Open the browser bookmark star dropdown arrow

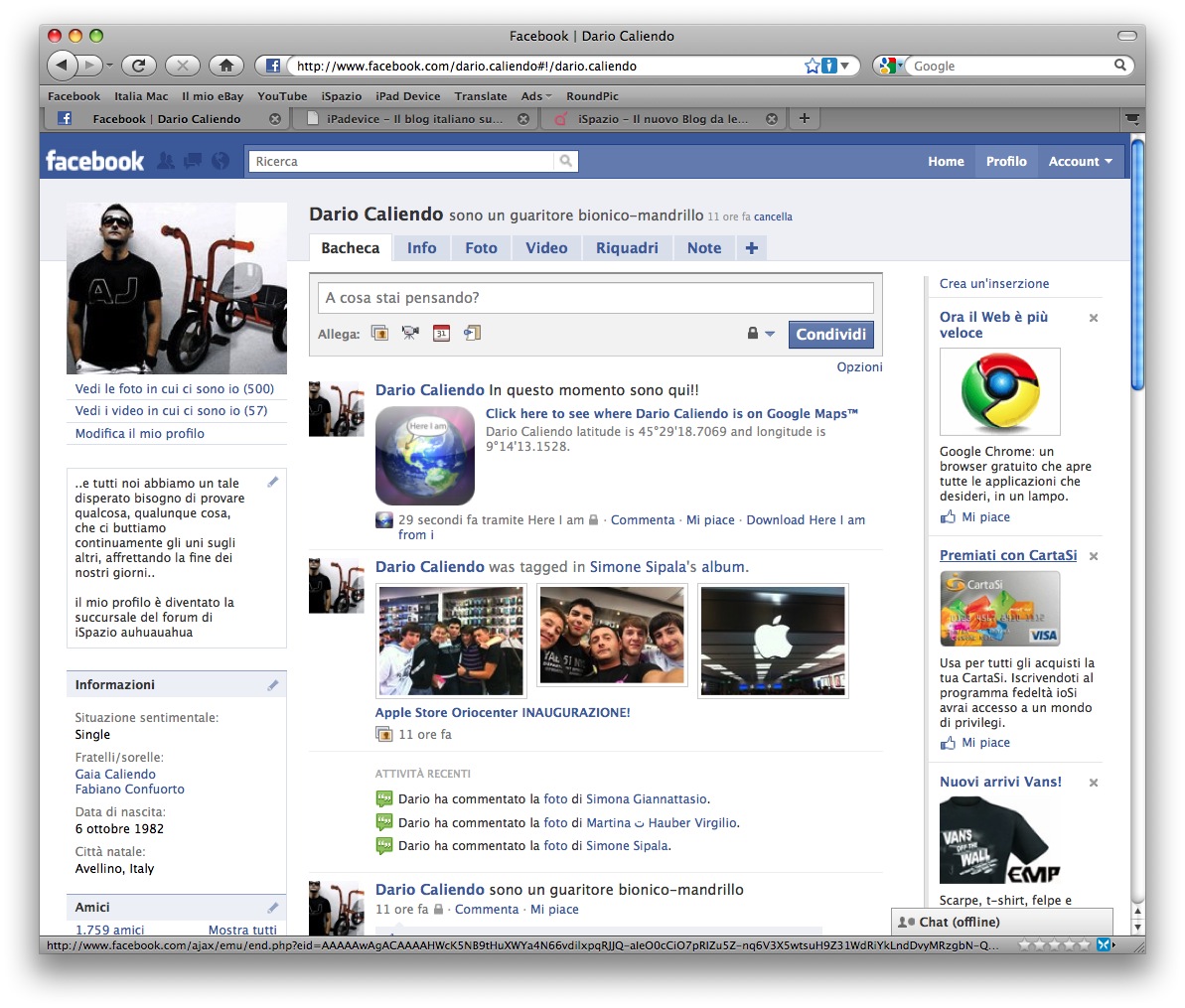tap(845, 66)
